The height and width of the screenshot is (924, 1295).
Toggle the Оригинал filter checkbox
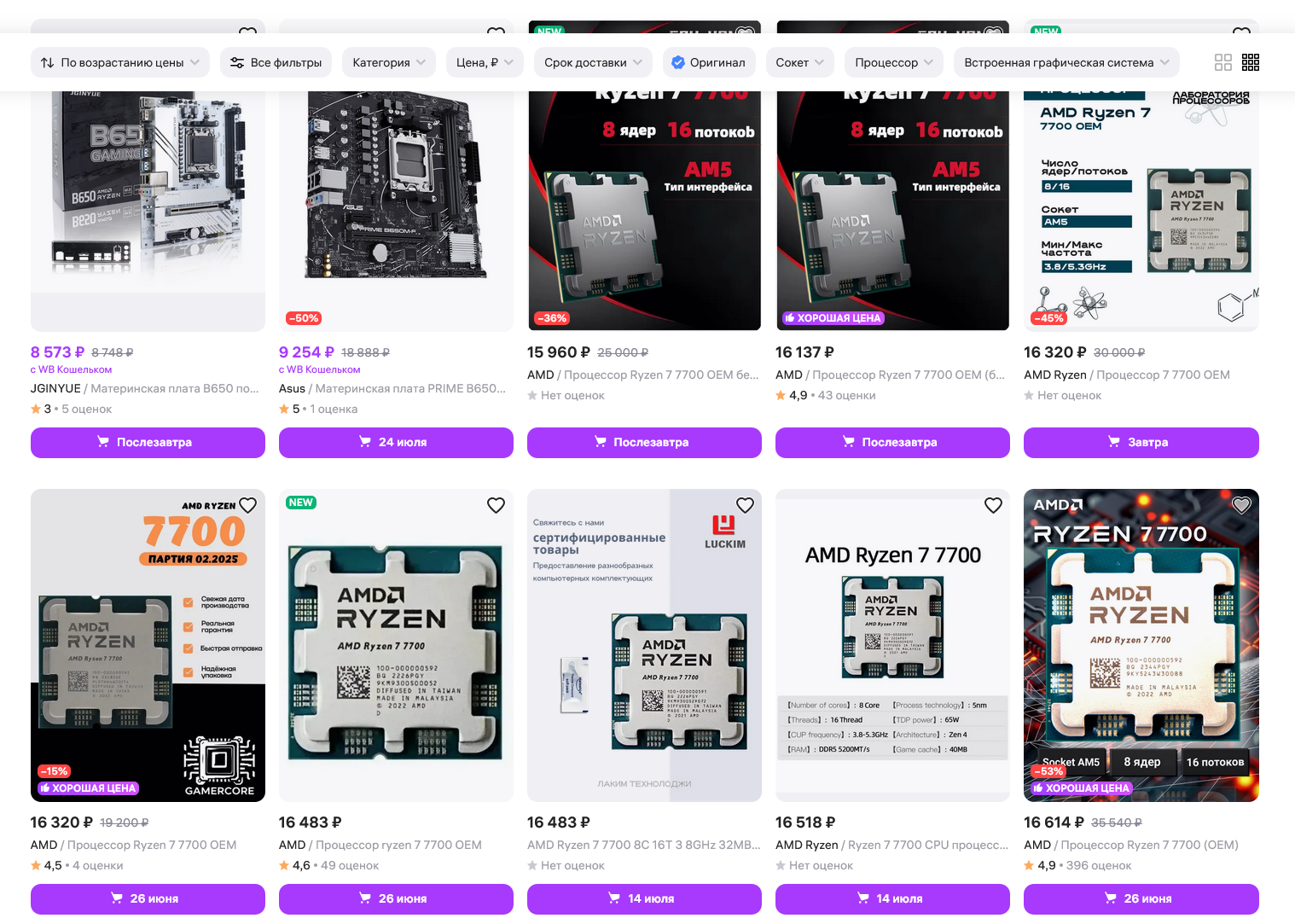tap(709, 62)
